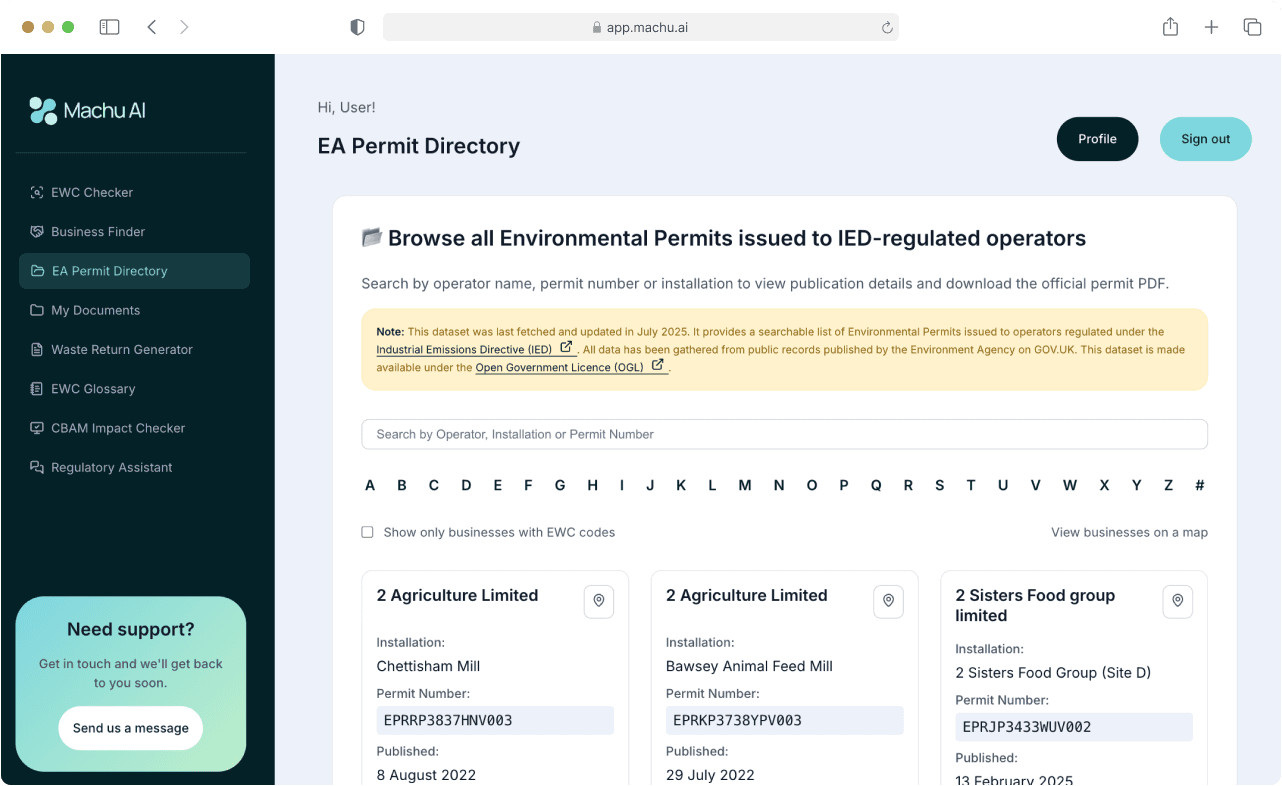
Task: Click the Waste Return Generator document icon
Action: click(x=37, y=349)
